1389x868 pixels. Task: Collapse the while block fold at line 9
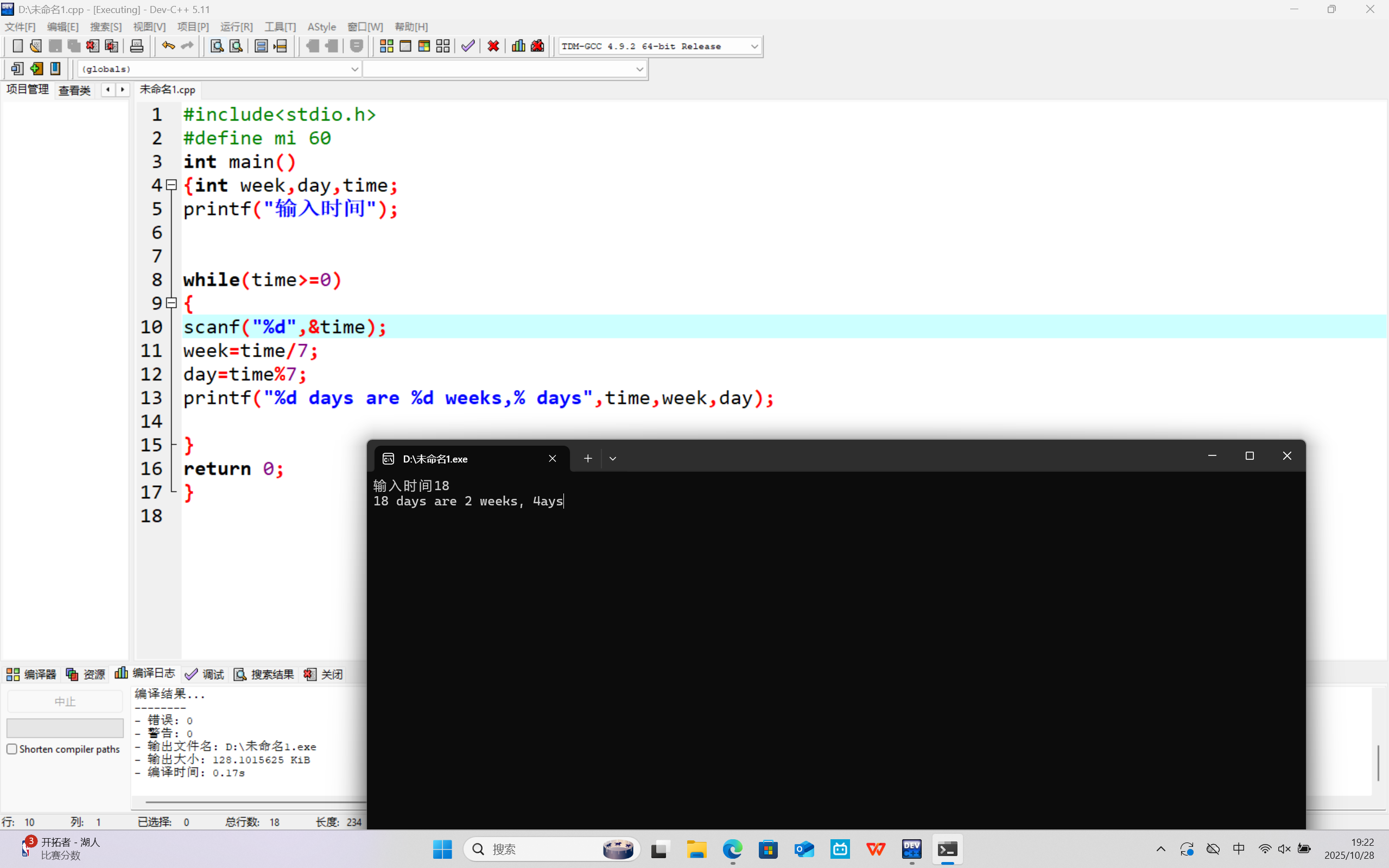[x=171, y=302]
